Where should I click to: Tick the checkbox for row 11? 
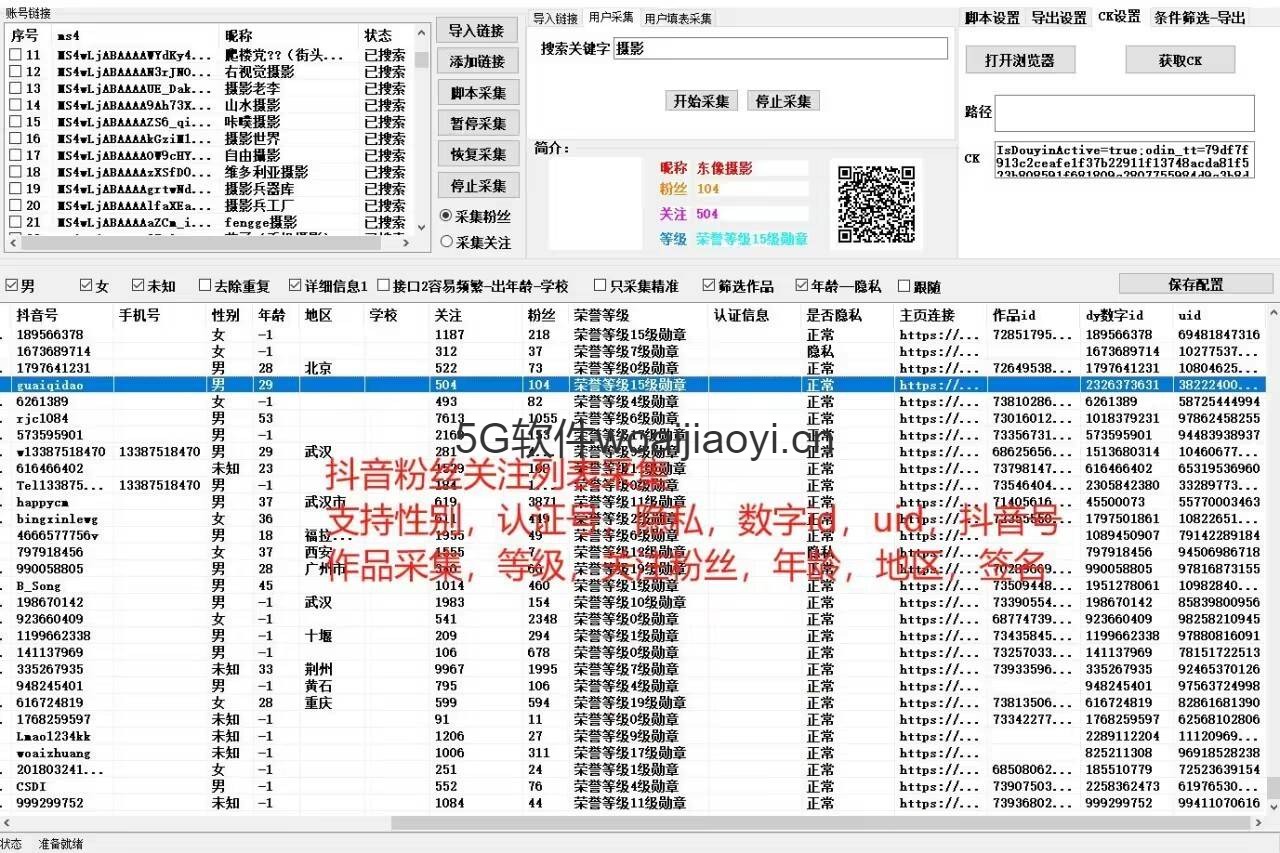tap(15, 56)
